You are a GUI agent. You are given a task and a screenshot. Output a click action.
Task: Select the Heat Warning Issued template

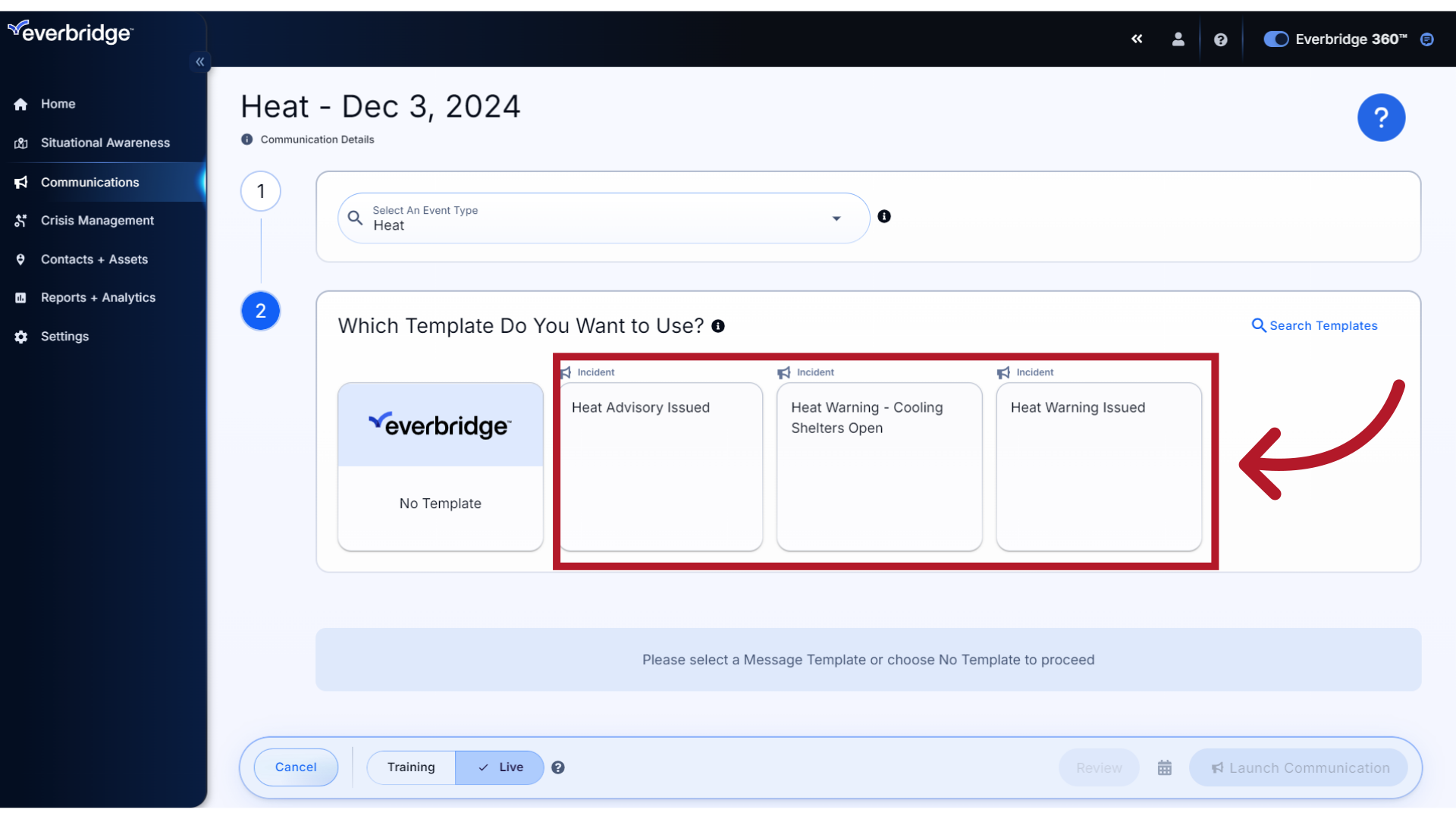click(x=1099, y=466)
